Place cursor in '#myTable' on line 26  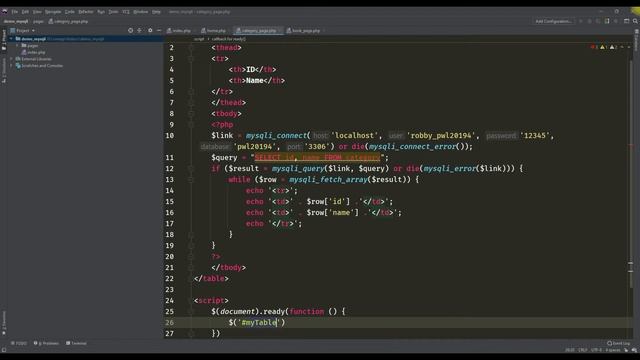click(x=259, y=322)
